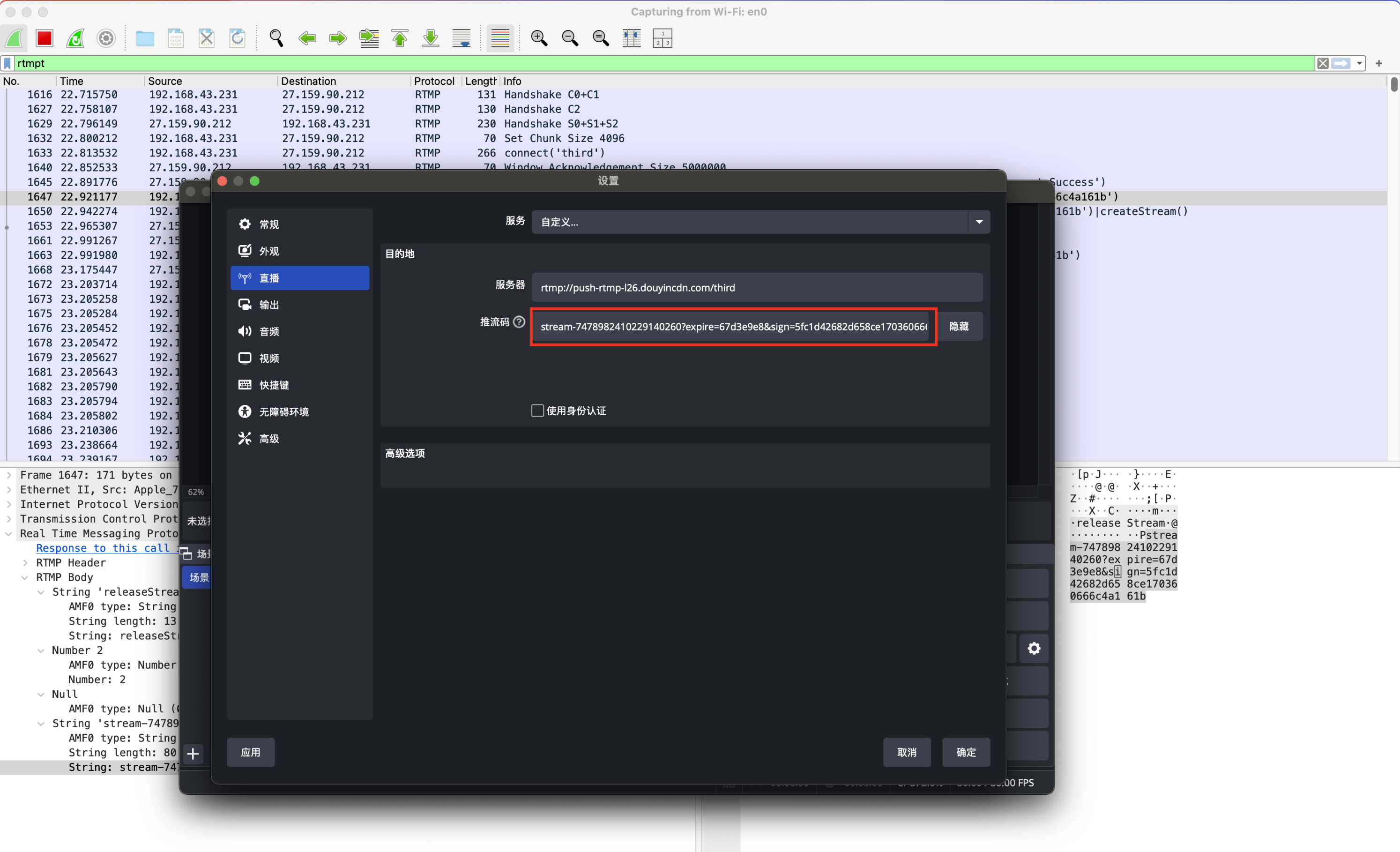
Task: Click the 服务器 URL input field
Action: [757, 288]
